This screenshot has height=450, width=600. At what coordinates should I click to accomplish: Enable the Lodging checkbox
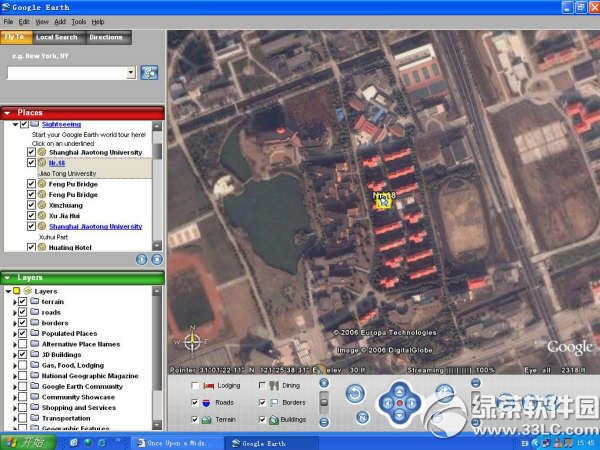pyautogui.click(x=195, y=386)
